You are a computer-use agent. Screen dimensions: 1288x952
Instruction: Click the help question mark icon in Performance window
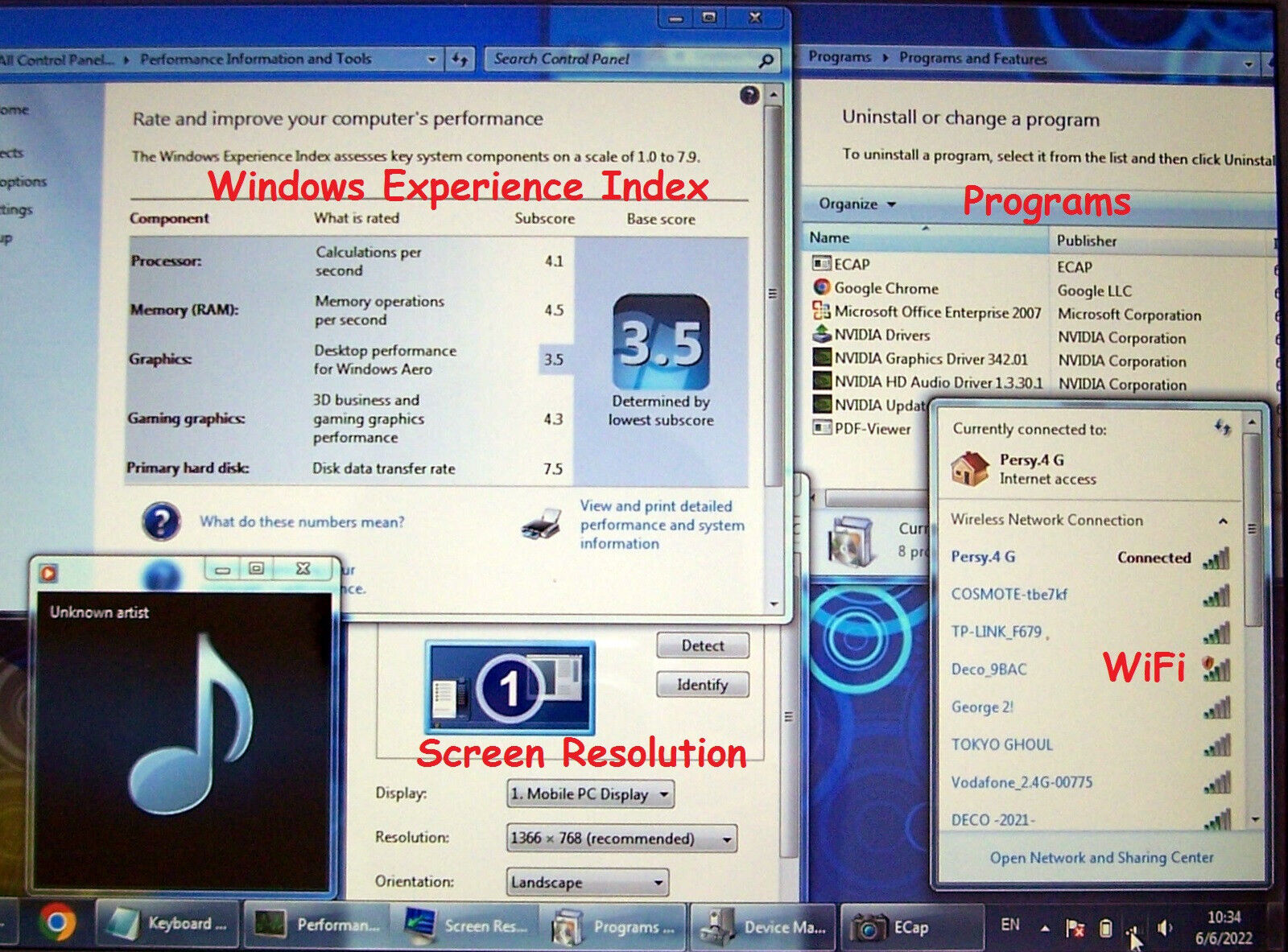coord(749,96)
